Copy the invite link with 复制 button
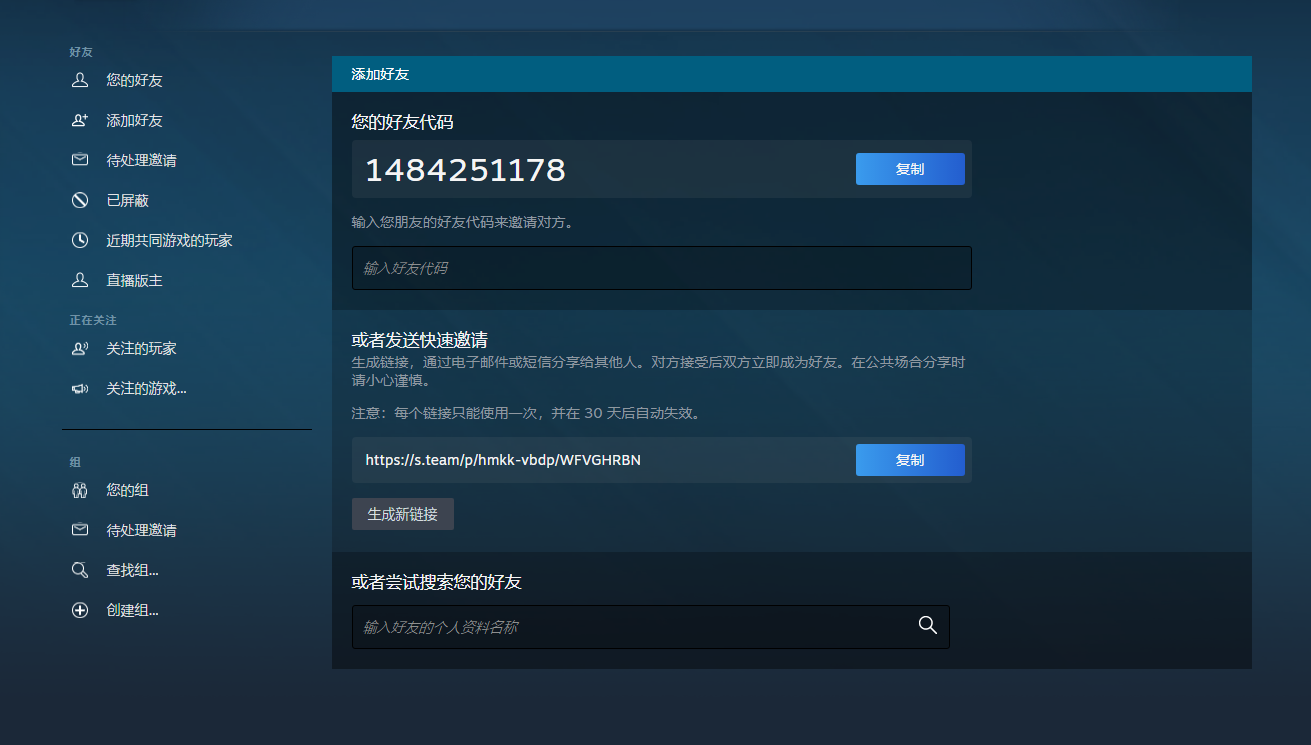Image resolution: width=1311 pixels, height=745 pixels. click(x=910, y=460)
